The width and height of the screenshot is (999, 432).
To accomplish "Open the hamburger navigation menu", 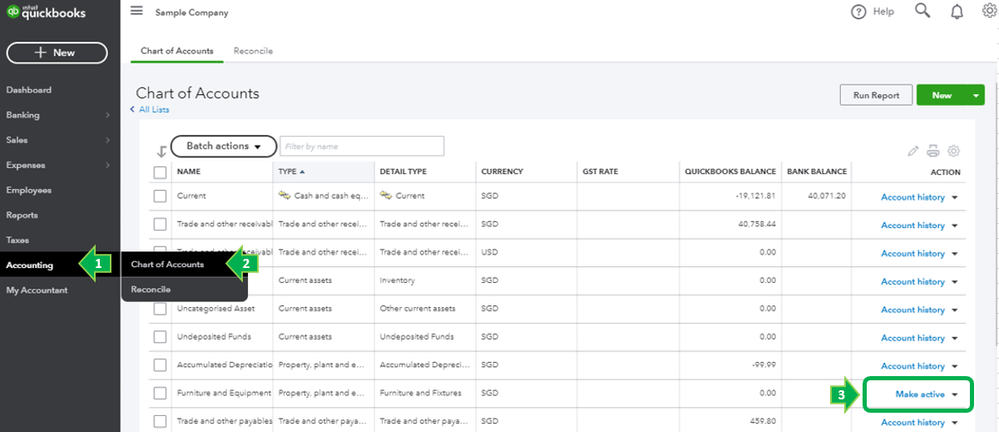I will [x=136, y=11].
